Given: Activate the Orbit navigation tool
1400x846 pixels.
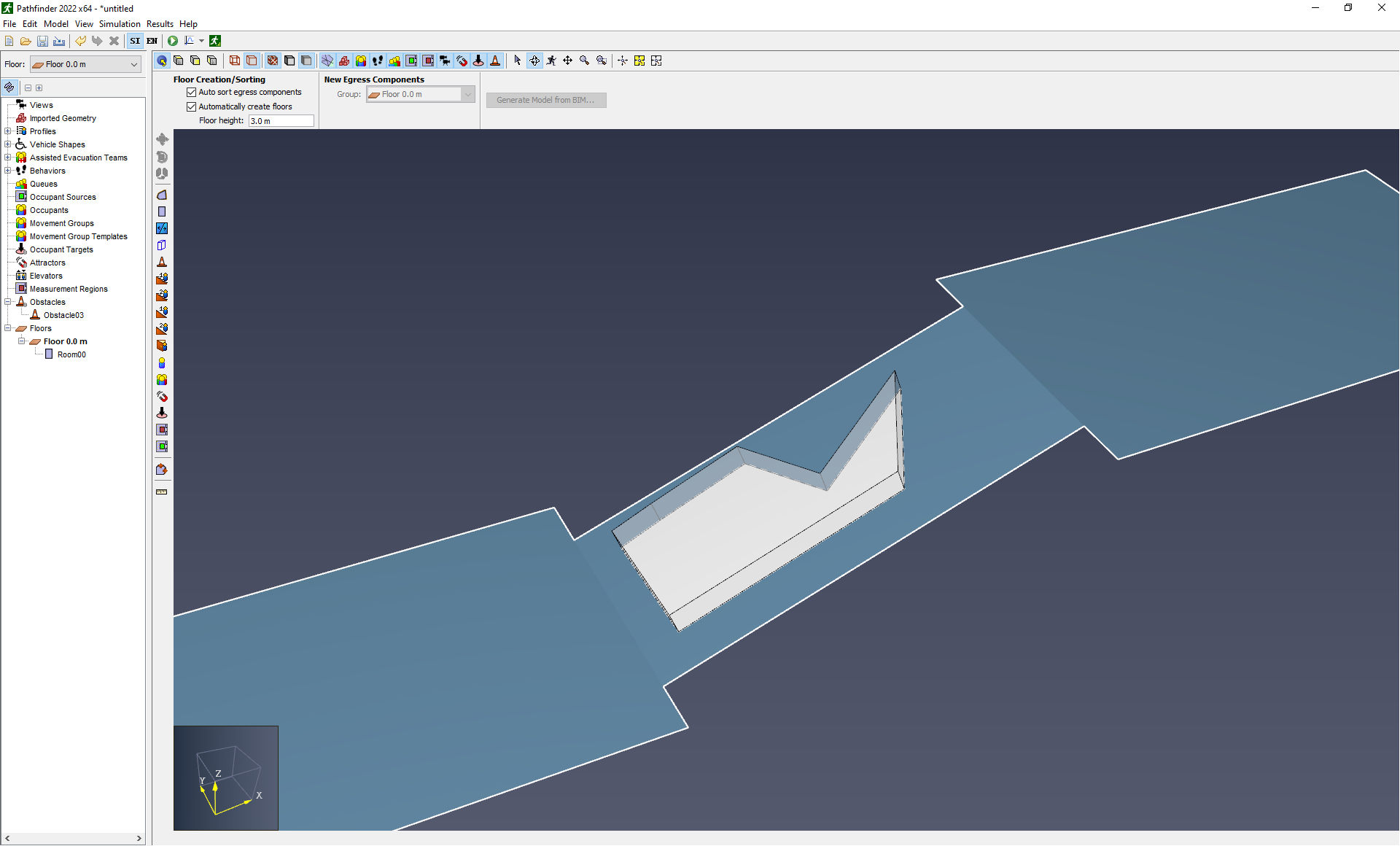Looking at the screenshot, I should [x=534, y=61].
